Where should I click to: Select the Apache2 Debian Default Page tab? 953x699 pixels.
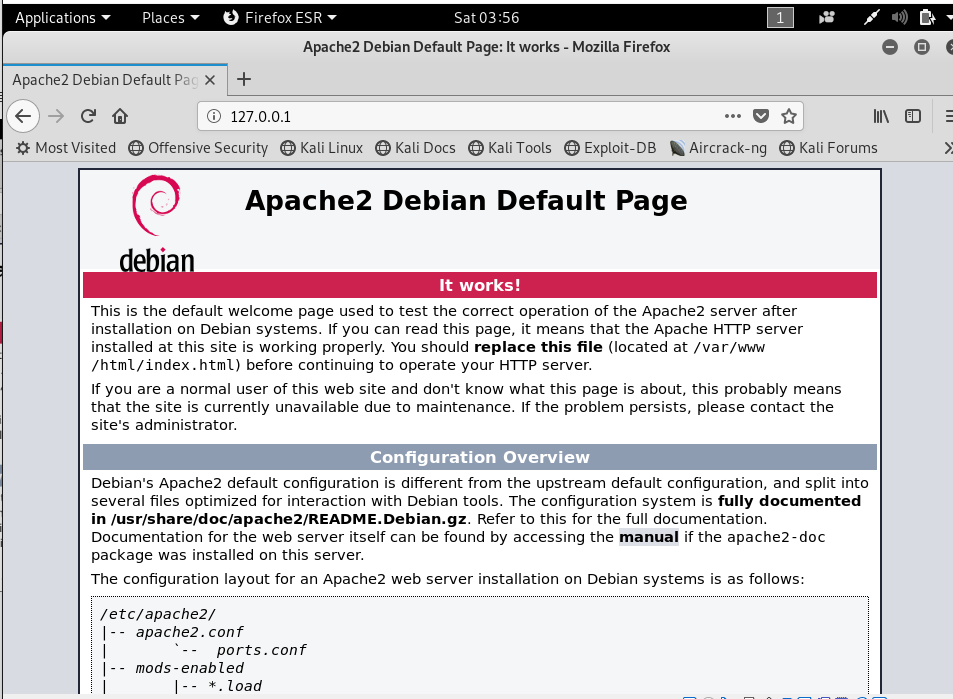point(115,80)
